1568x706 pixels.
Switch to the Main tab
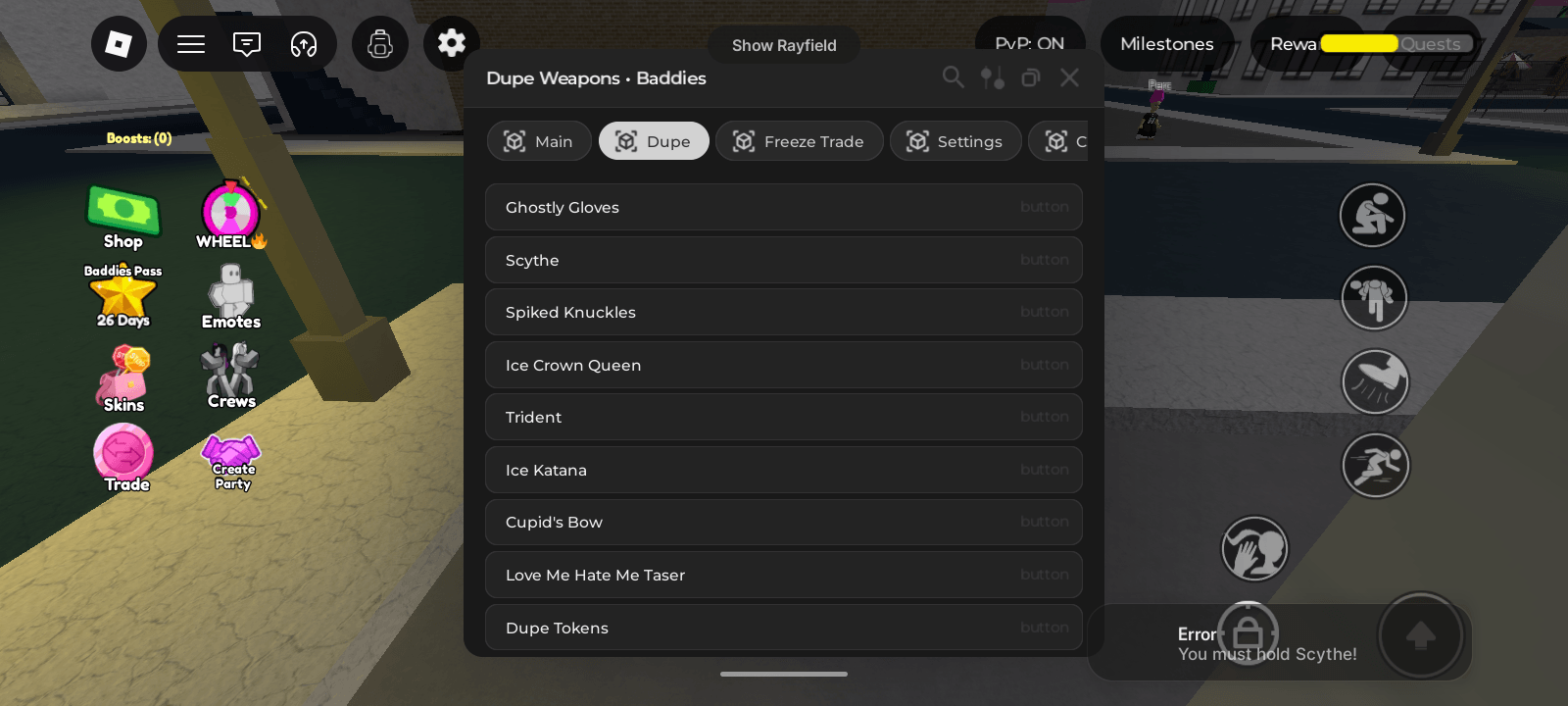tap(539, 141)
